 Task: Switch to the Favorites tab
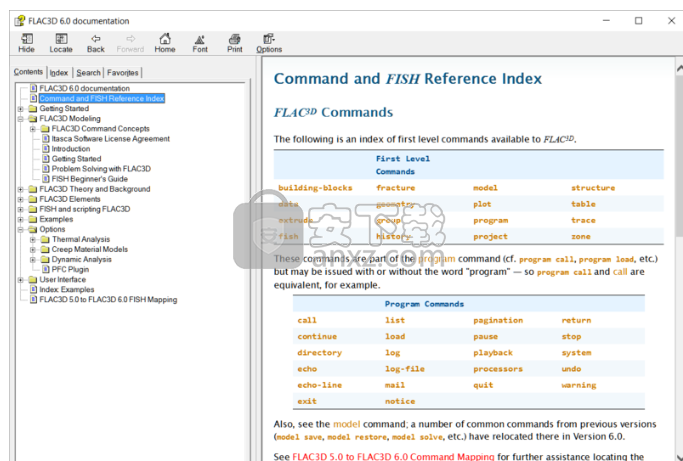click(123, 73)
